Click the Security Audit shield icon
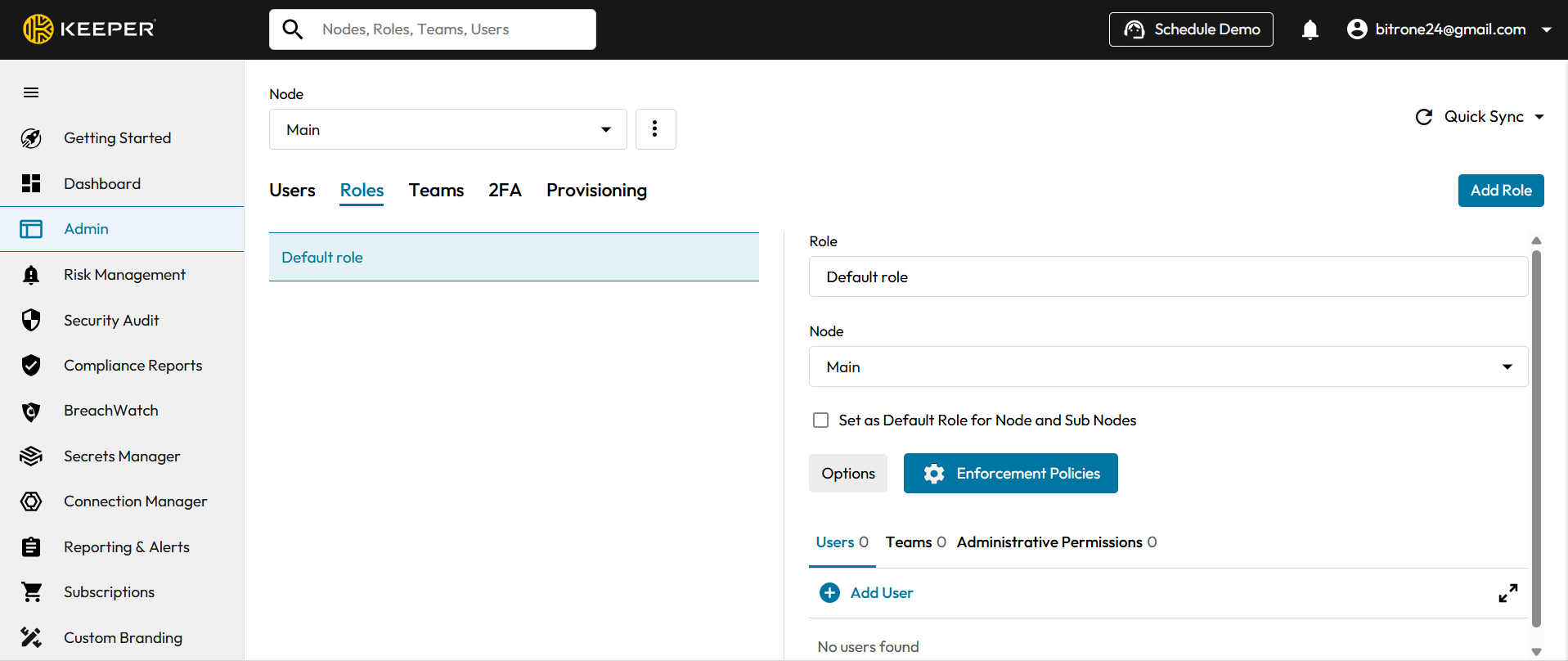Screen dimensions: 1568x661 coord(31,321)
